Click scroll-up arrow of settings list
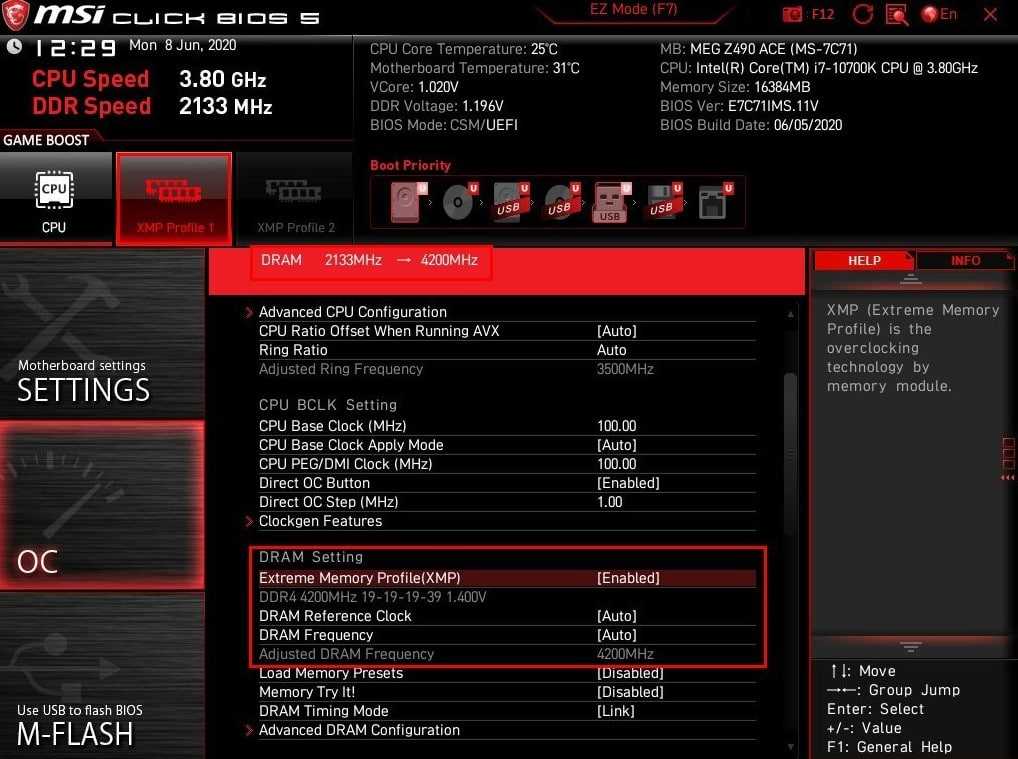This screenshot has height=759, width=1018. click(x=790, y=314)
